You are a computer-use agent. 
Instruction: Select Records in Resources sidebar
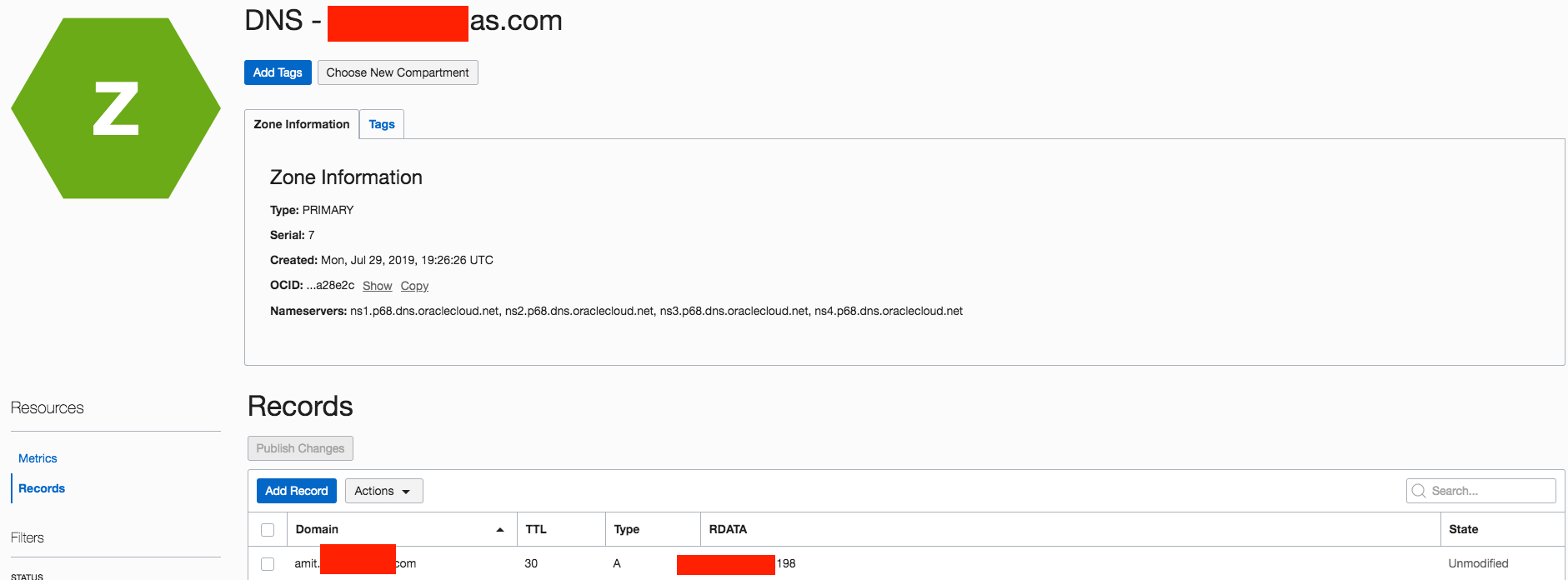42,488
